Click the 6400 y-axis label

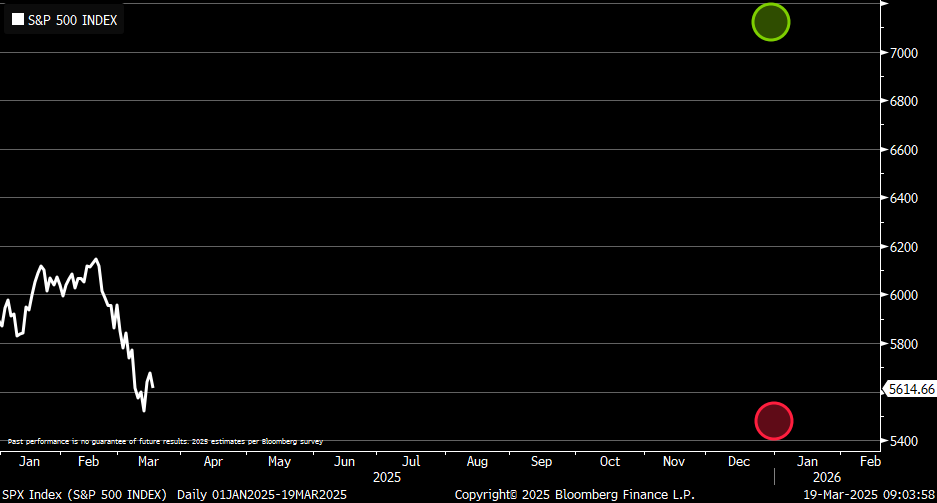click(904, 198)
